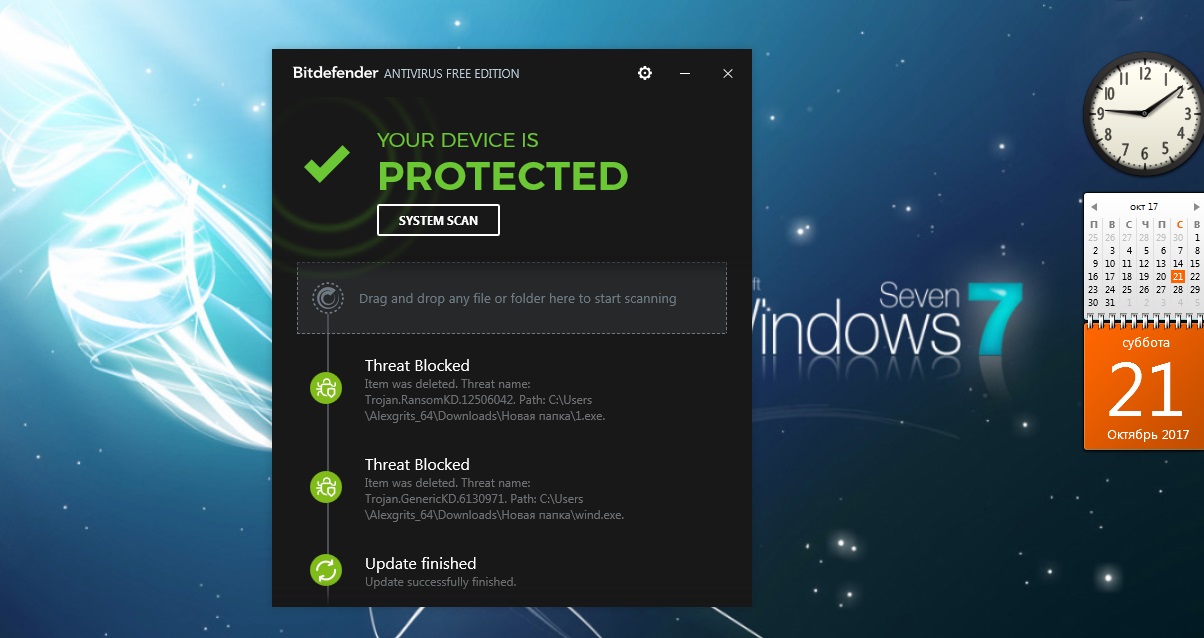Click the analog clock gadget
This screenshot has width=1204, height=638.
(x=1143, y=114)
